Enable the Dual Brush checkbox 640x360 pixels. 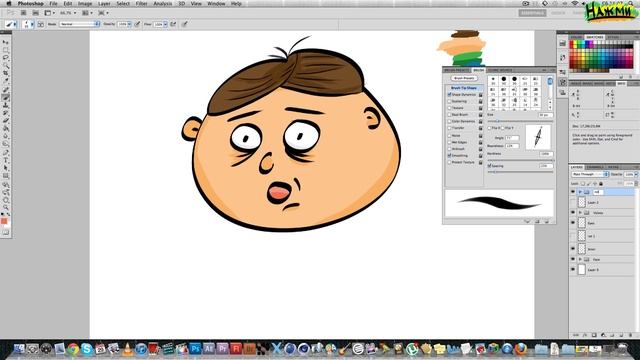pos(449,115)
